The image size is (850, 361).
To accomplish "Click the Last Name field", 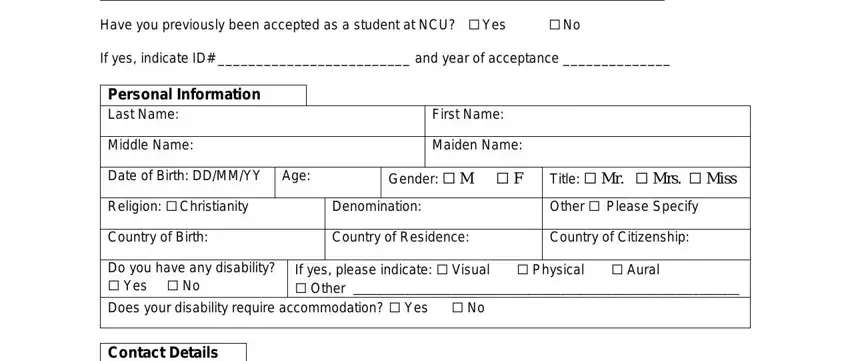I will (x=262, y=121).
